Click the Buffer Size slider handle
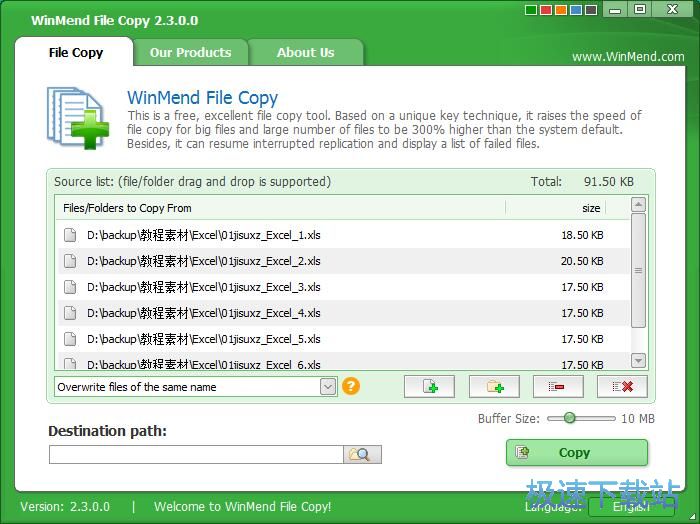The image size is (700, 524). 569,418
